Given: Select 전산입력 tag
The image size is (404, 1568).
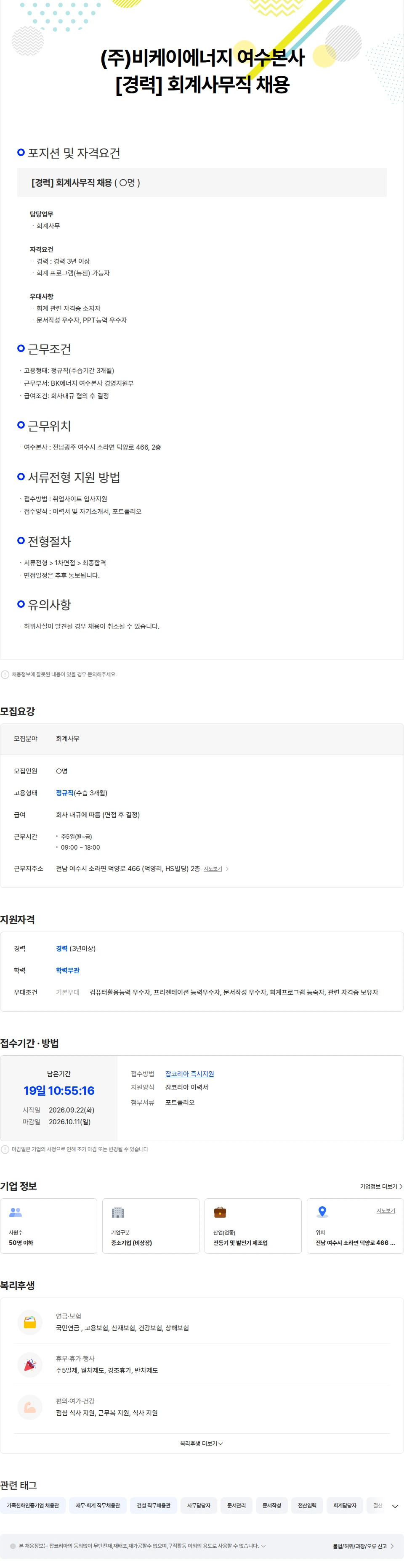Looking at the screenshot, I should (307, 1506).
